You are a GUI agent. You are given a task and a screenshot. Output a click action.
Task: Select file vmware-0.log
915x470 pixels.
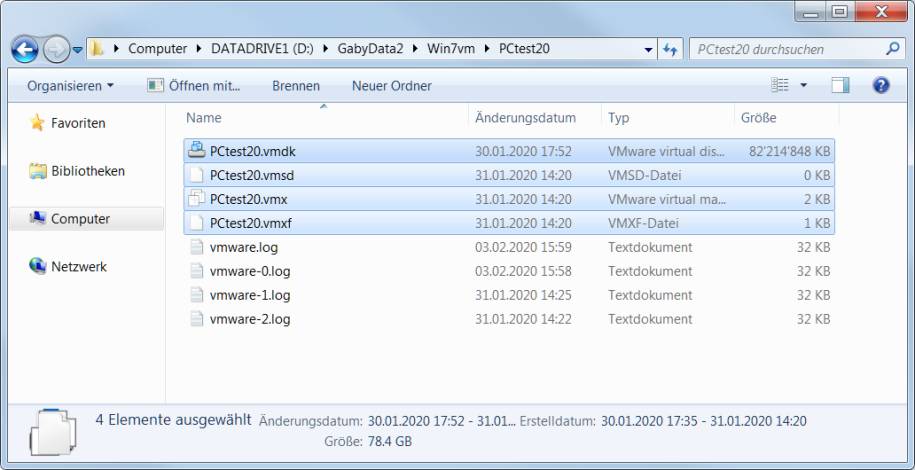509,271
